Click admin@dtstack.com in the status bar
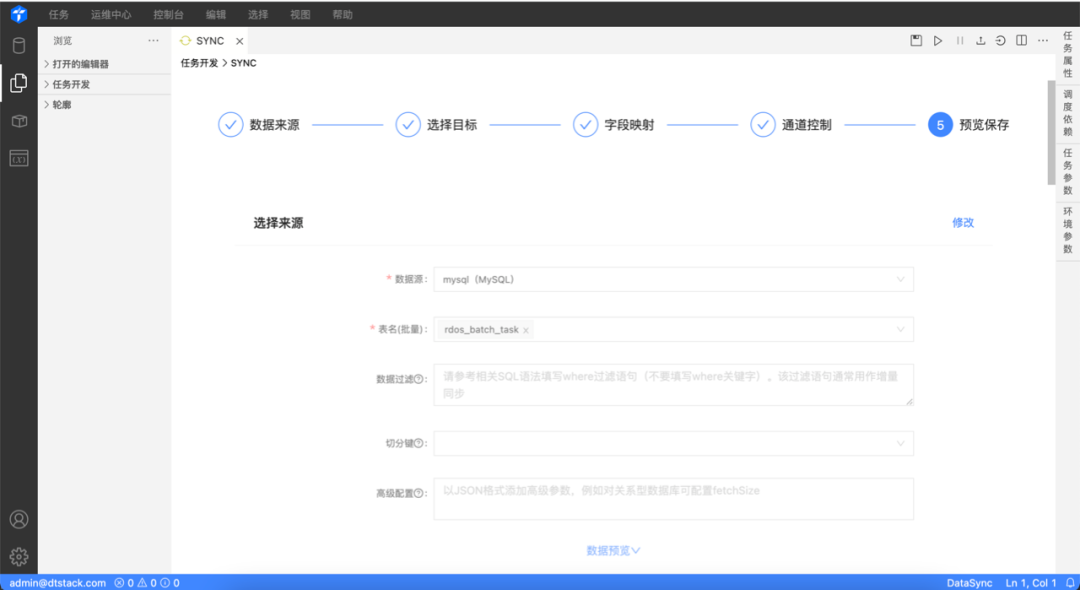Viewport: 1080px width, 590px height. [58, 583]
